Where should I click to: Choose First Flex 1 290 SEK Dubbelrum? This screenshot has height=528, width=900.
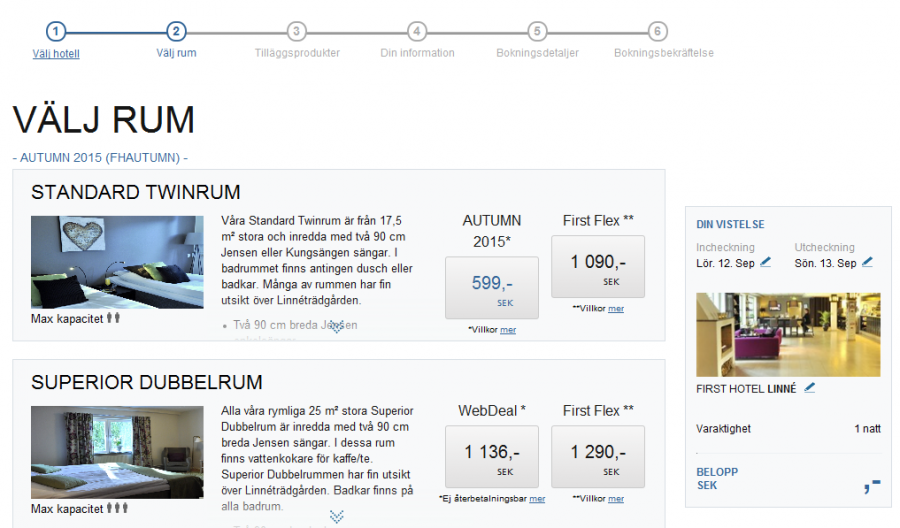(597, 456)
